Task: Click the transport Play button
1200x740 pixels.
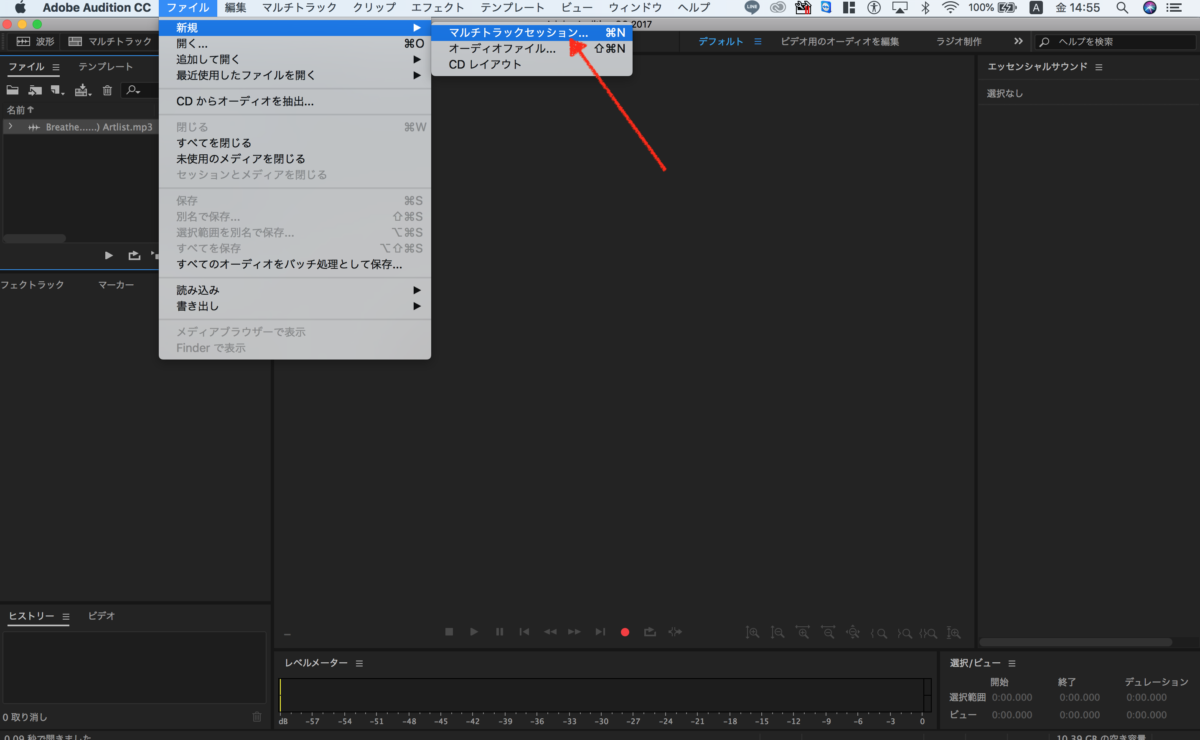Action: (474, 632)
